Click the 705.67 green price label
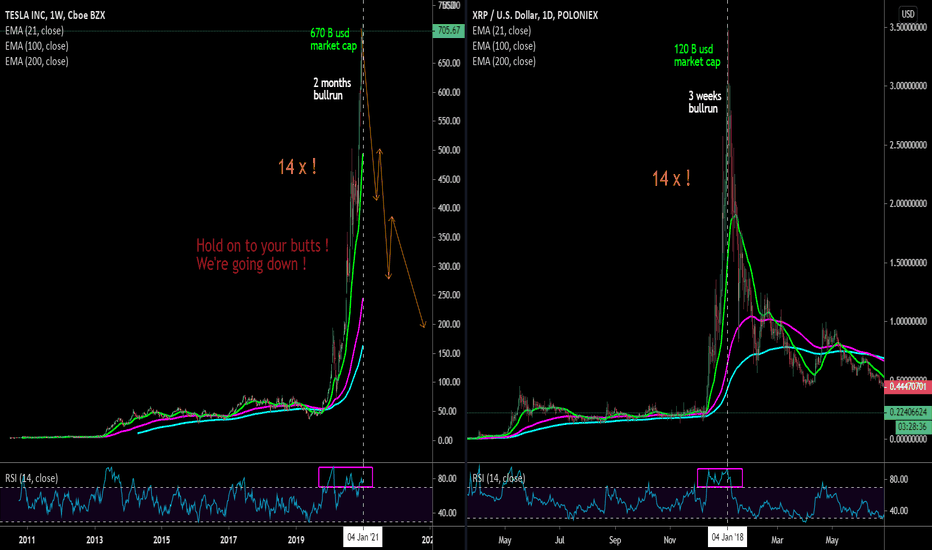 [448, 31]
